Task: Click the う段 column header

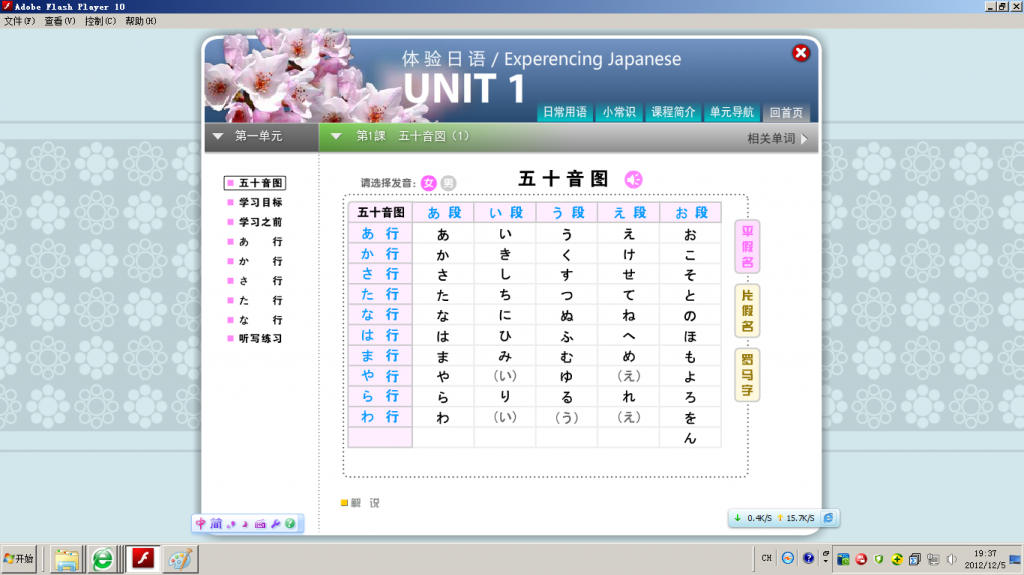Action: click(567, 212)
